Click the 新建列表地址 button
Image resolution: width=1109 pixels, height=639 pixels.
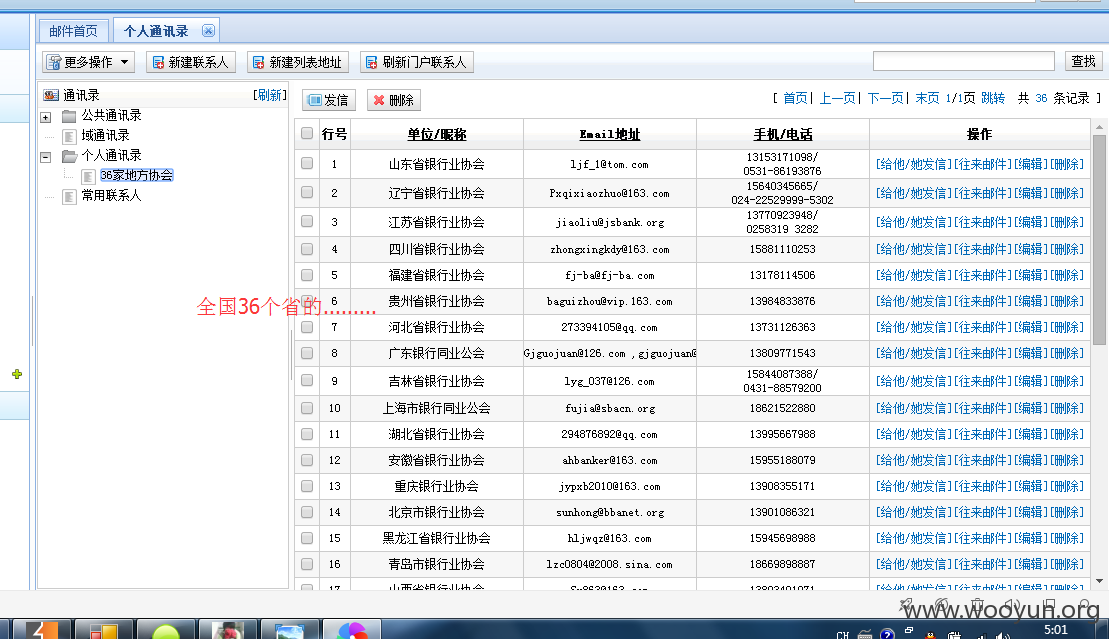tap(298, 62)
